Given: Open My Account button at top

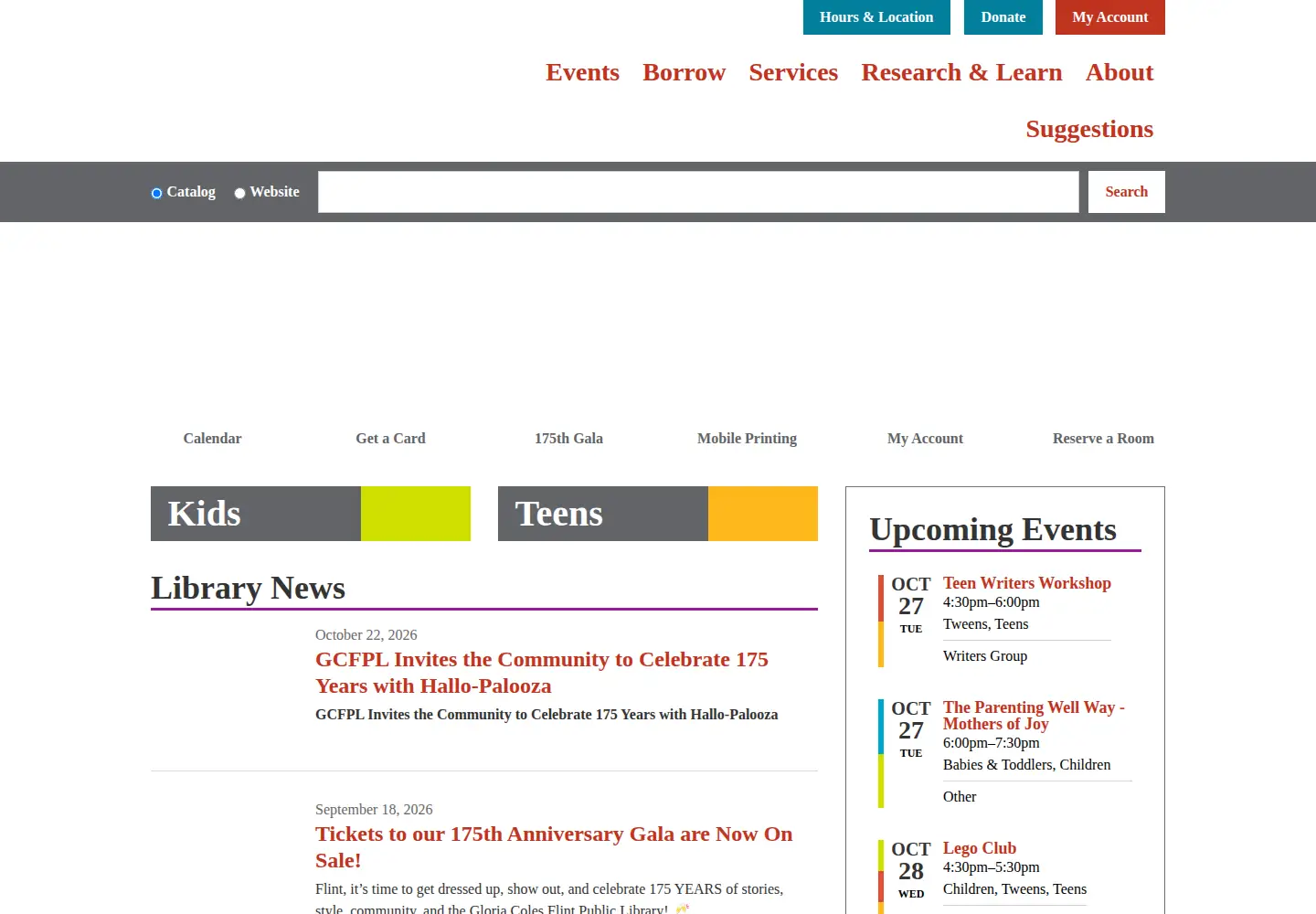Looking at the screenshot, I should [1110, 17].
